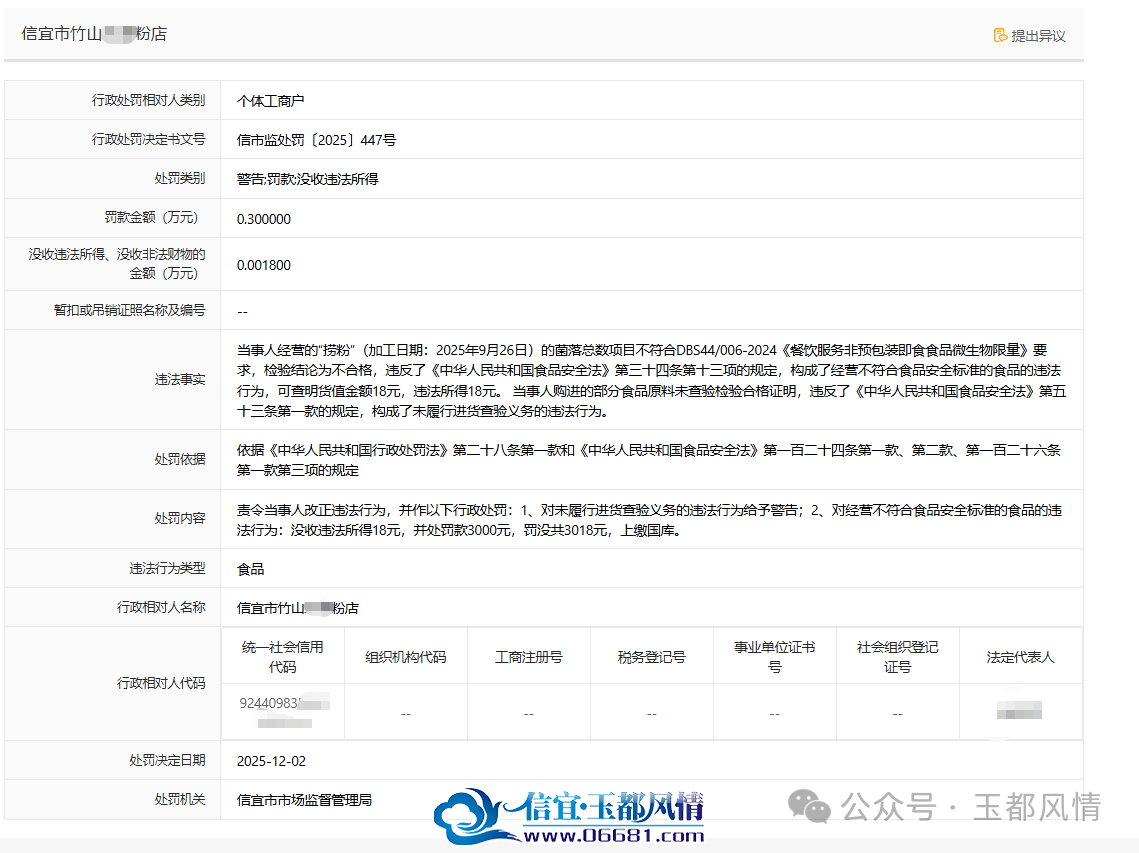Viewport: 1139px width, 853px height.
Task: Select document number 信市监处罚〔2025〕447号
Action: (x=317, y=140)
